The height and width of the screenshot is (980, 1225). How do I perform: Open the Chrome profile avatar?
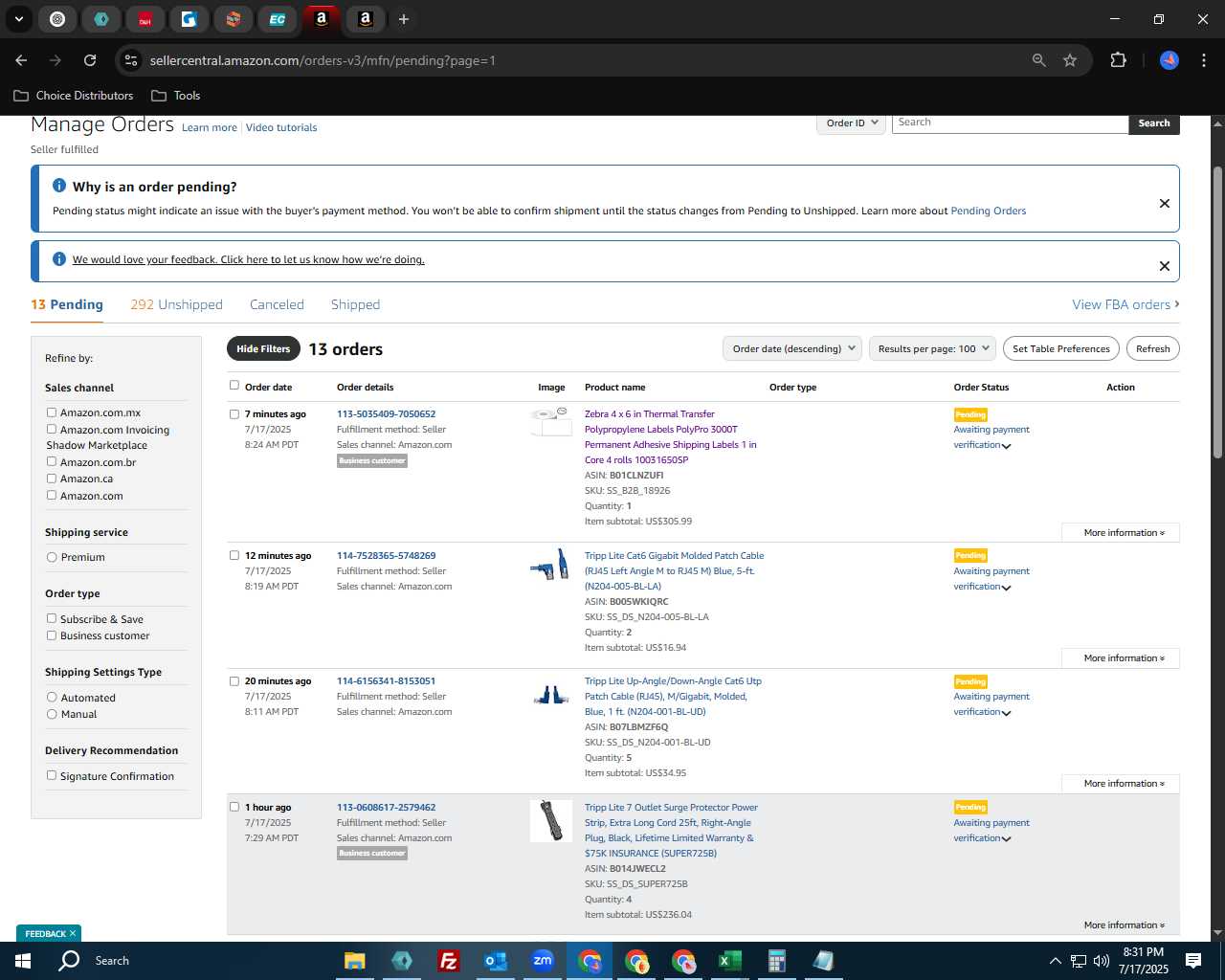(1169, 60)
